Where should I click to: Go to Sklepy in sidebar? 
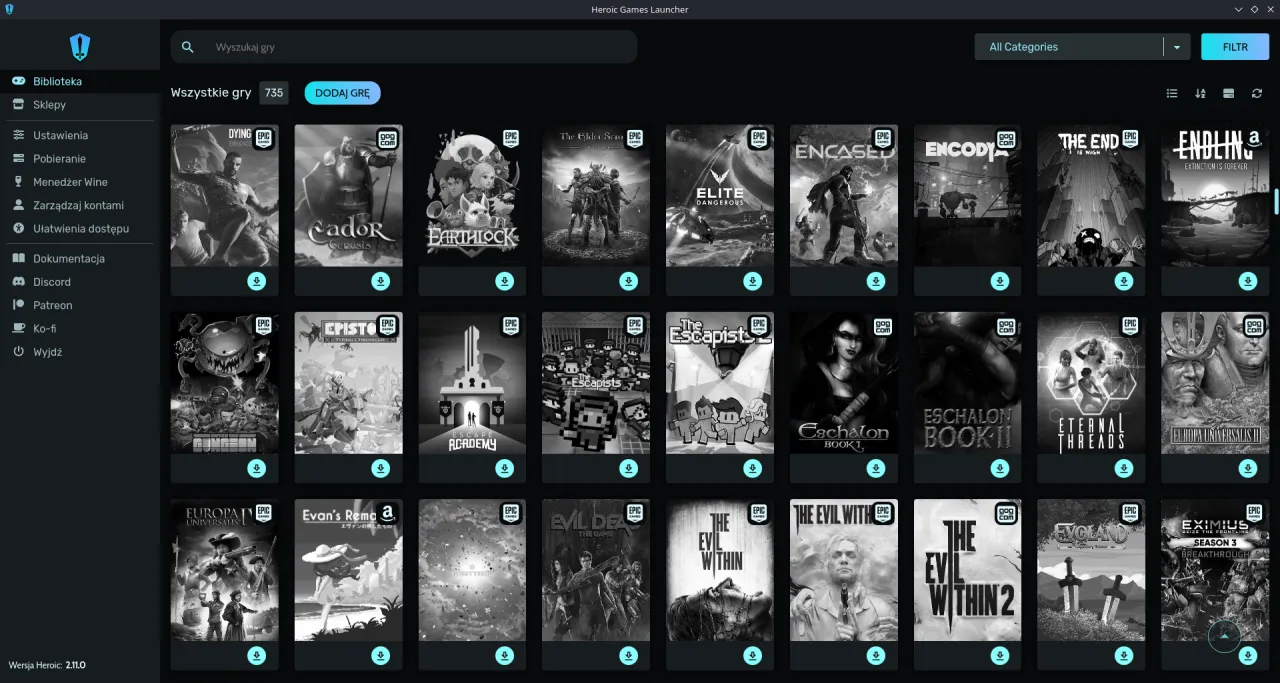(x=49, y=105)
